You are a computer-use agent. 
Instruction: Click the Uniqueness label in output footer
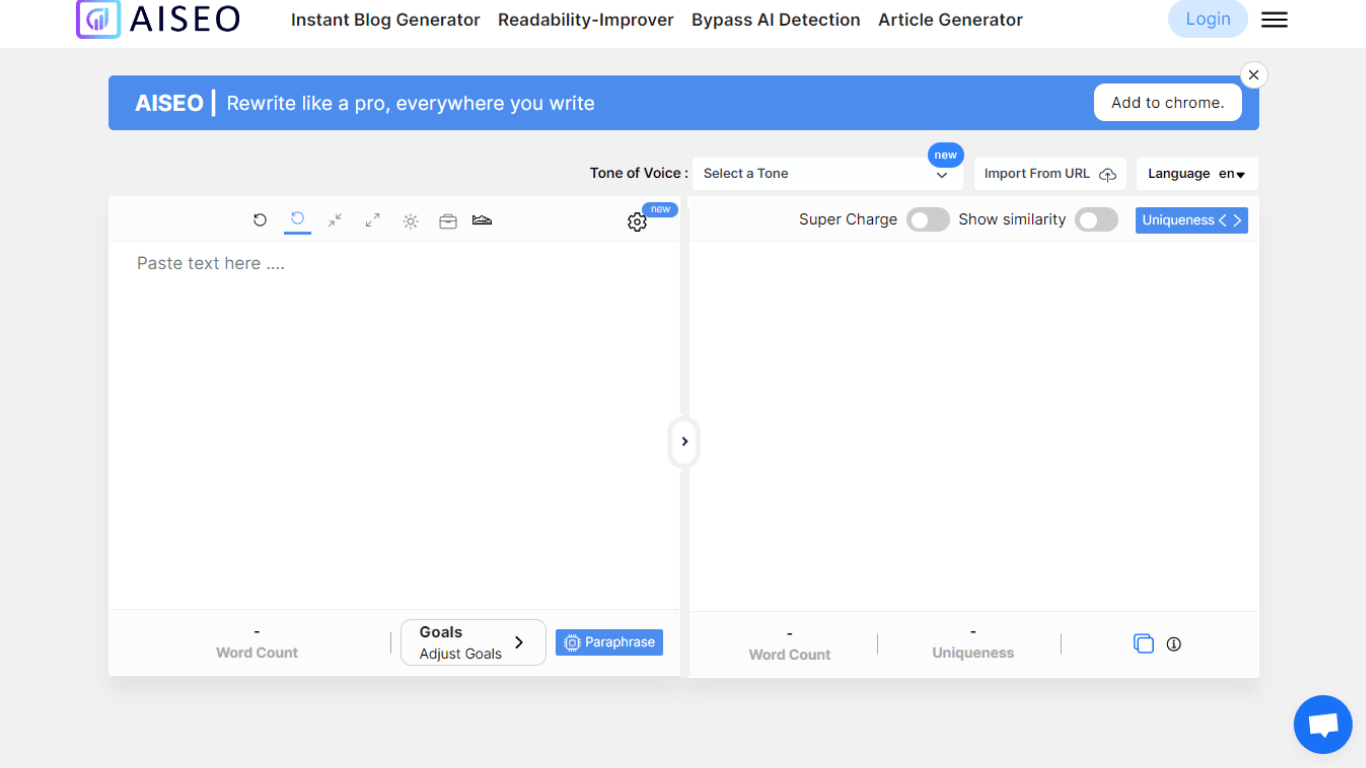973,653
